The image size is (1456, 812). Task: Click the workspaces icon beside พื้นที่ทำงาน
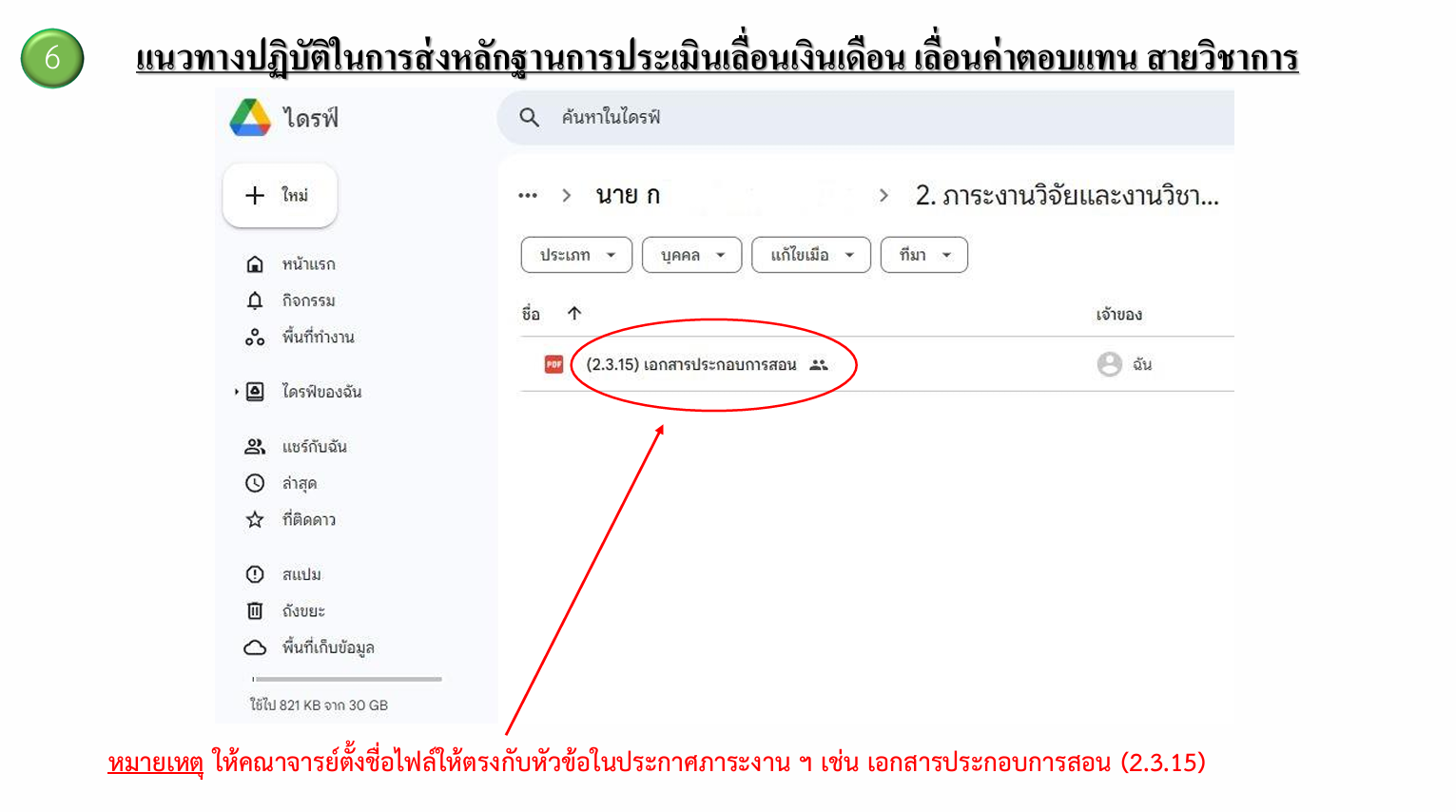pyautogui.click(x=255, y=337)
